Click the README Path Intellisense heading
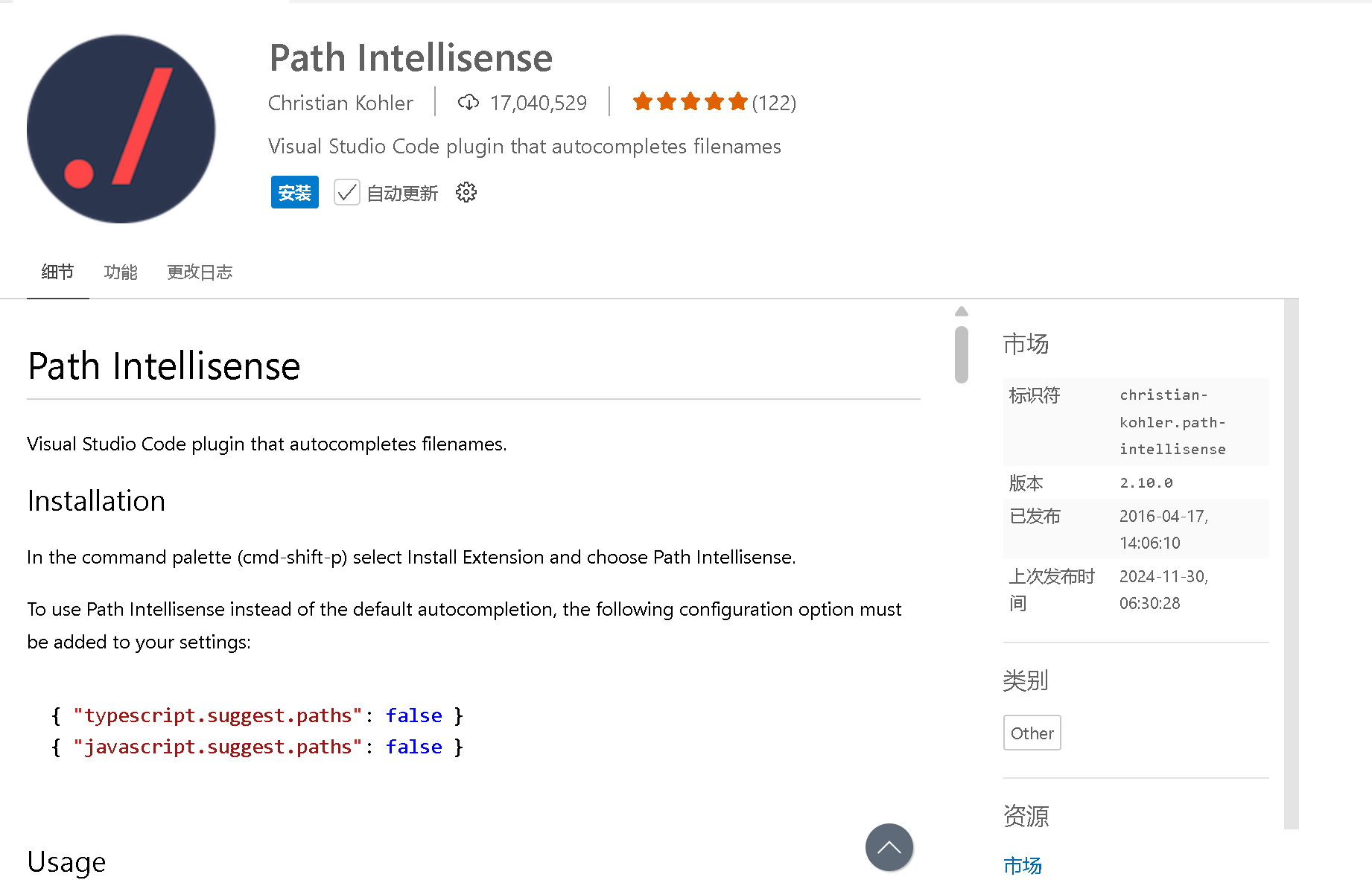Viewport: 1372px width, 880px height. coord(164,366)
